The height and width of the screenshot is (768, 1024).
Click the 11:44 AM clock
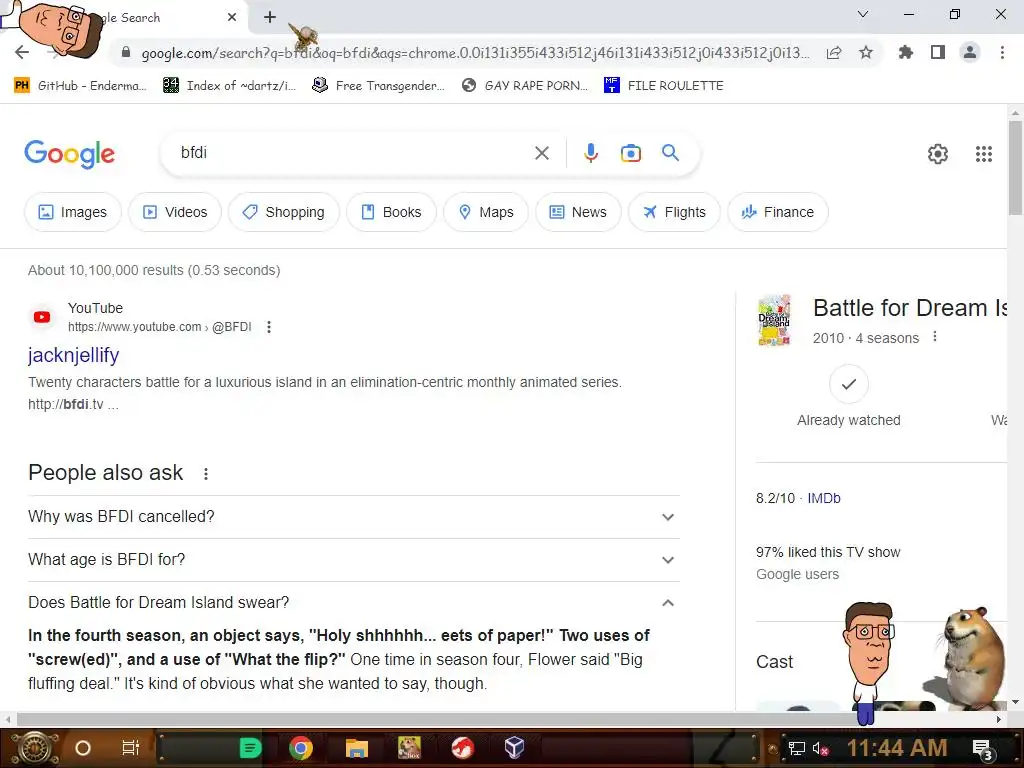(897, 748)
